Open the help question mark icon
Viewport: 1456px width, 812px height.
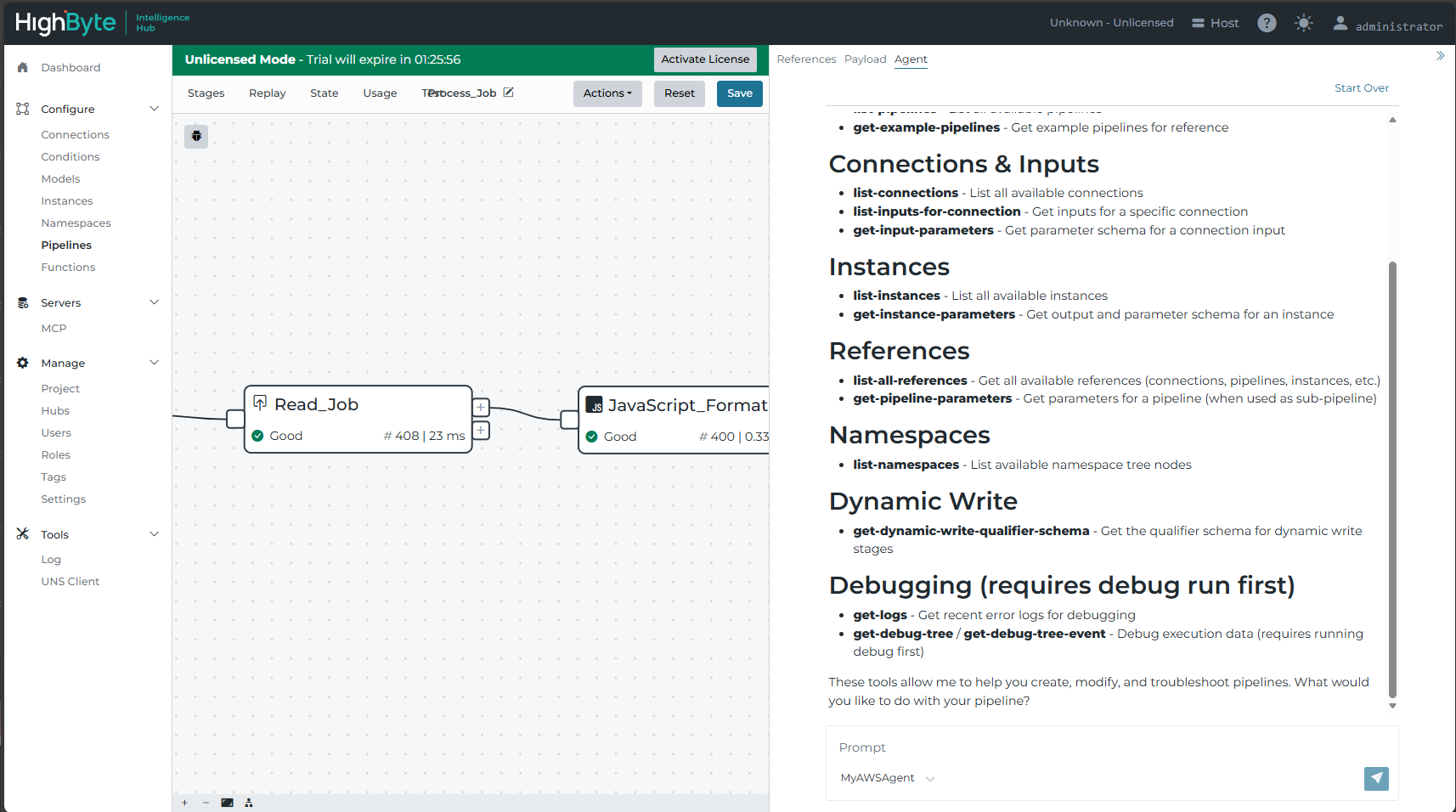point(1267,23)
